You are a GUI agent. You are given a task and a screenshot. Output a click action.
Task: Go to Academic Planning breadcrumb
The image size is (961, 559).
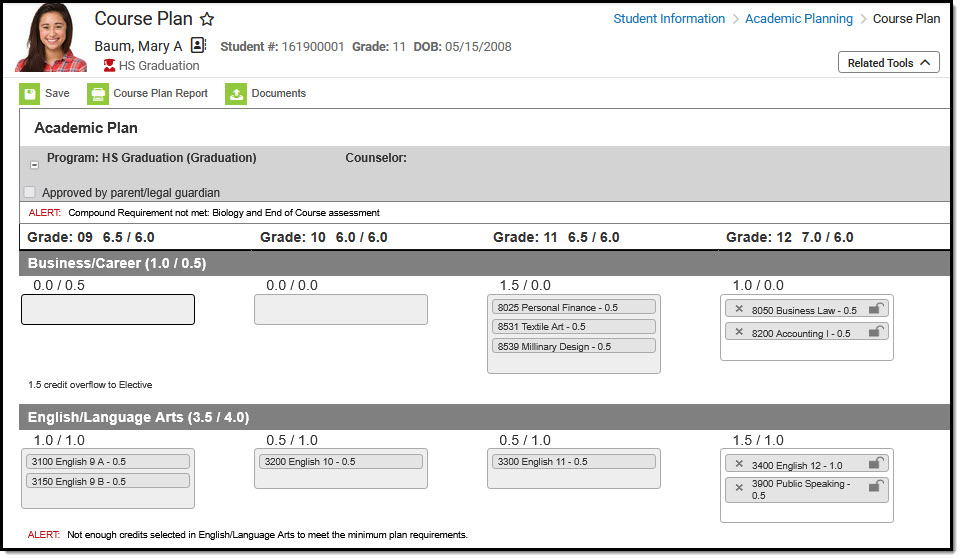coord(799,19)
